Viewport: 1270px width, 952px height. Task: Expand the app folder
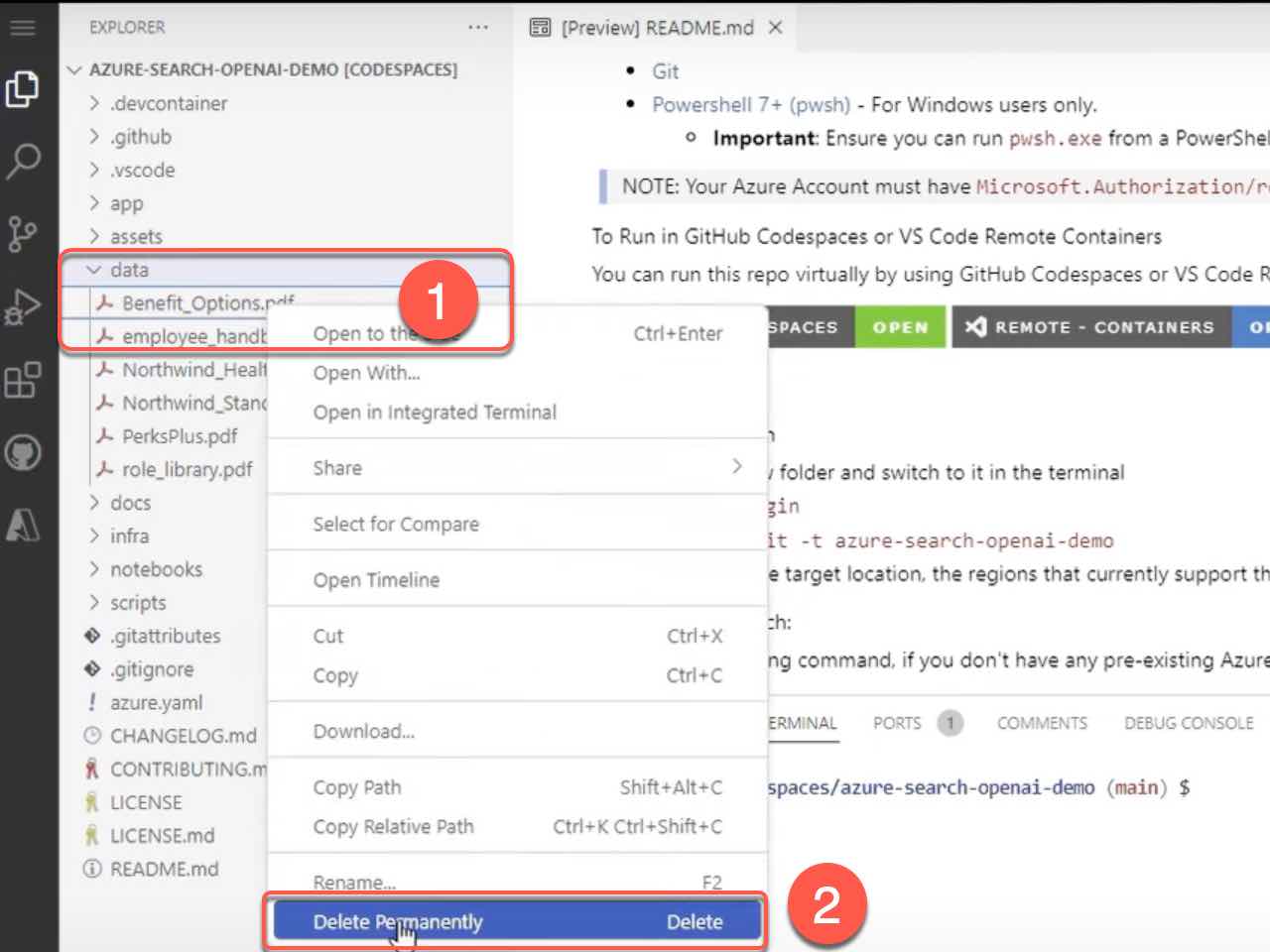pos(116,203)
